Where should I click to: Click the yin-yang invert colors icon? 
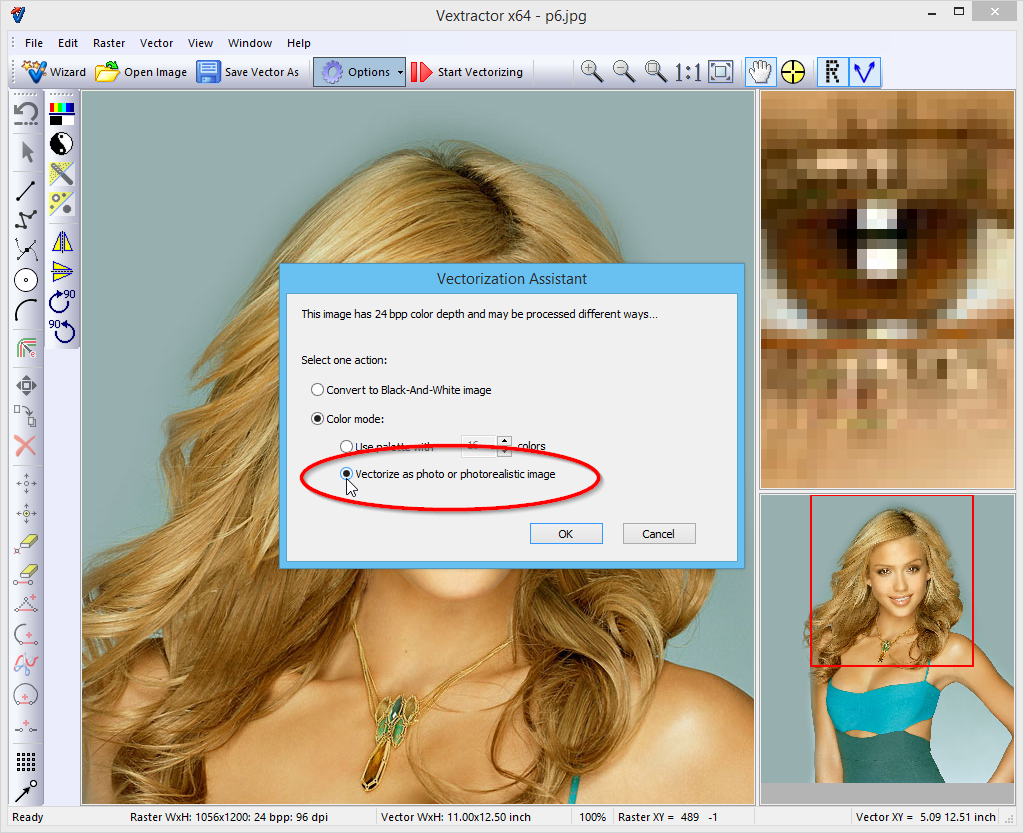[x=62, y=142]
